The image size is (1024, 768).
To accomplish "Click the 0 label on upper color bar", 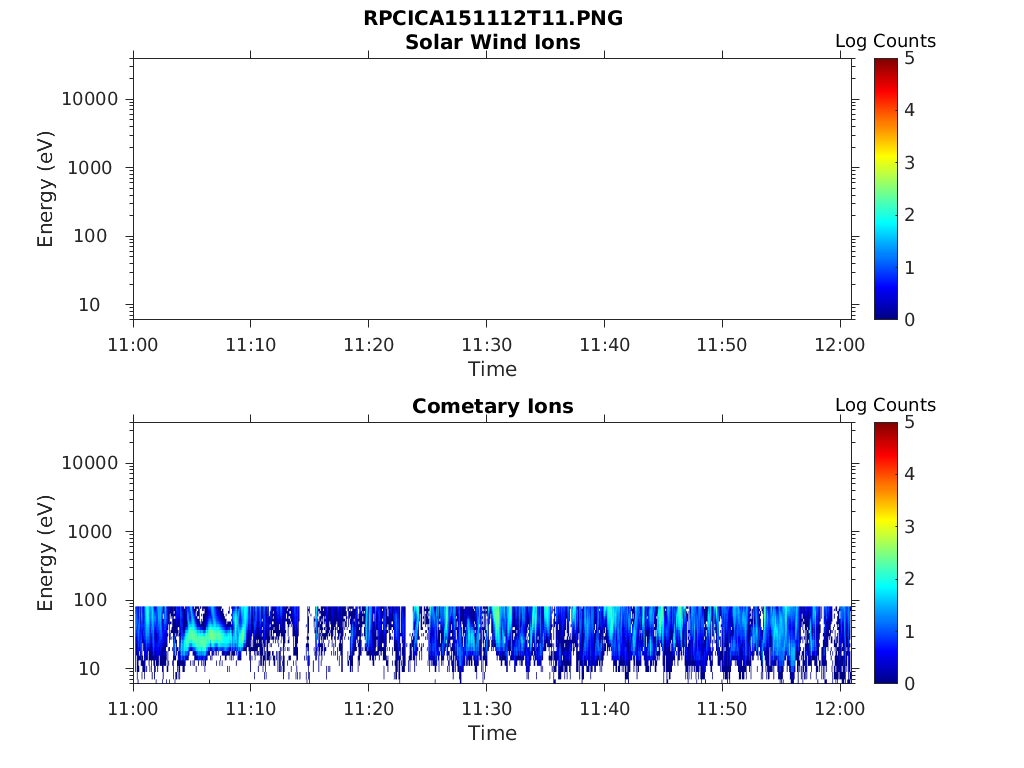I will [x=909, y=320].
